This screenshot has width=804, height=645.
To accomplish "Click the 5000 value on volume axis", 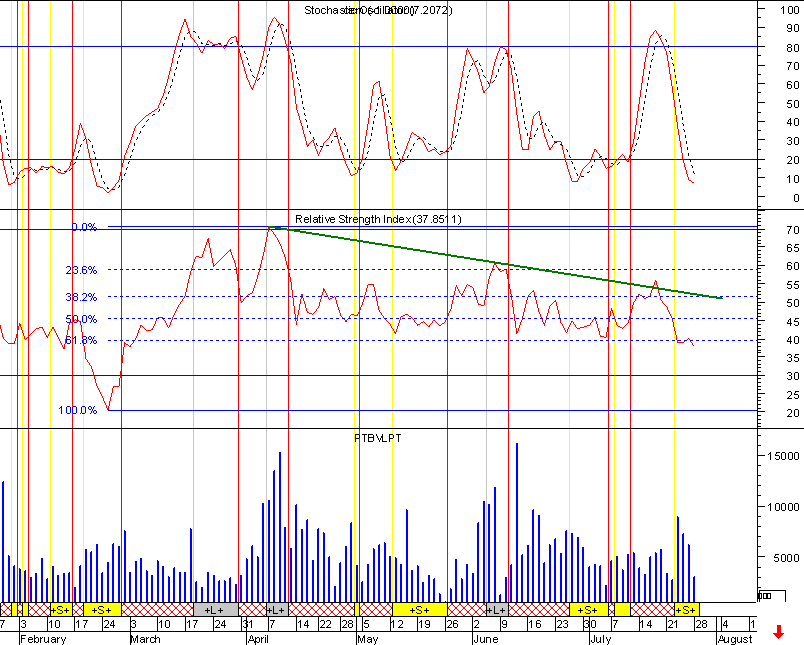I will pyautogui.click(x=786, y=558).
